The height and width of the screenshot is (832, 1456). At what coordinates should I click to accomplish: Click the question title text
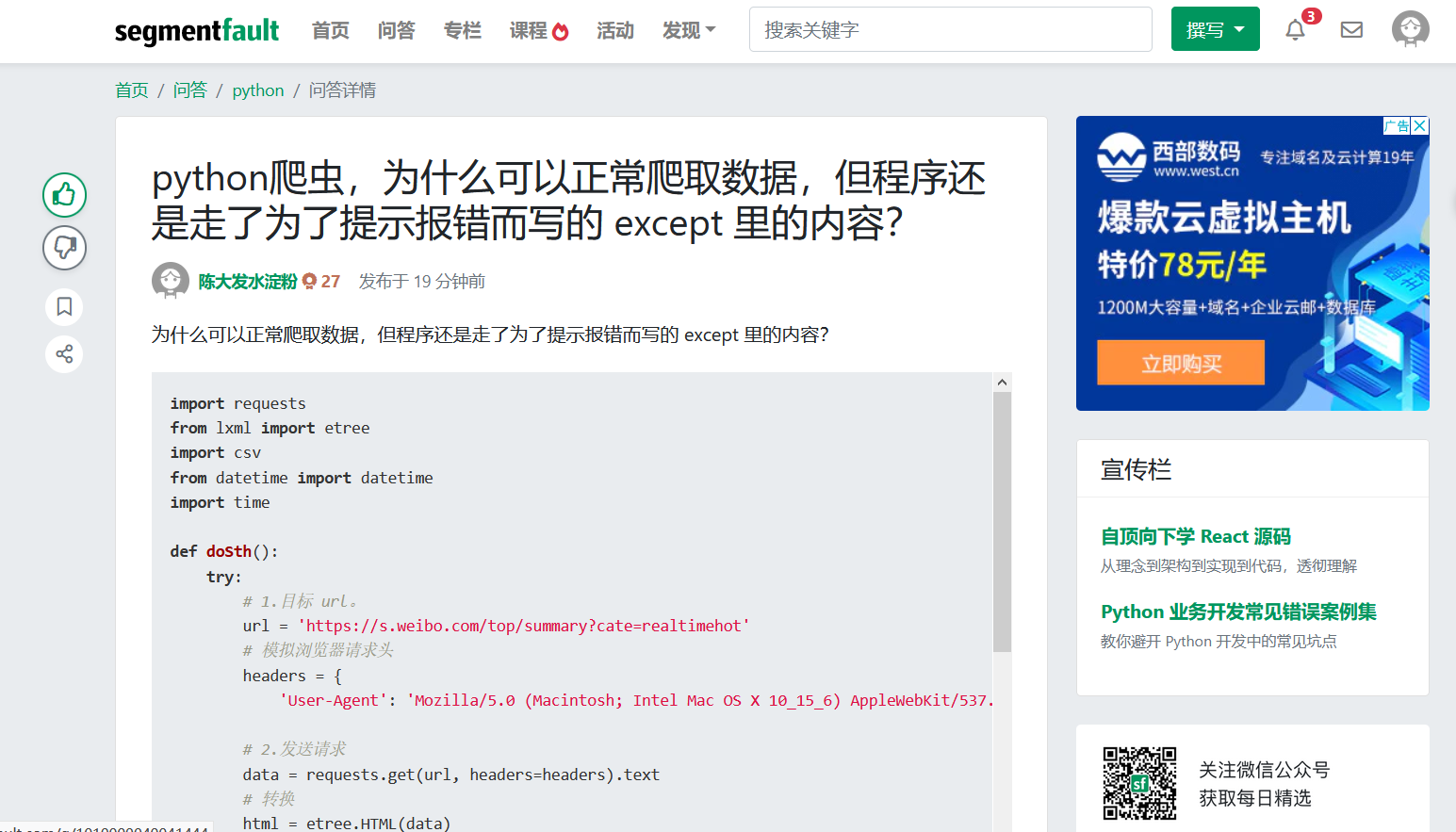(568, 201)
